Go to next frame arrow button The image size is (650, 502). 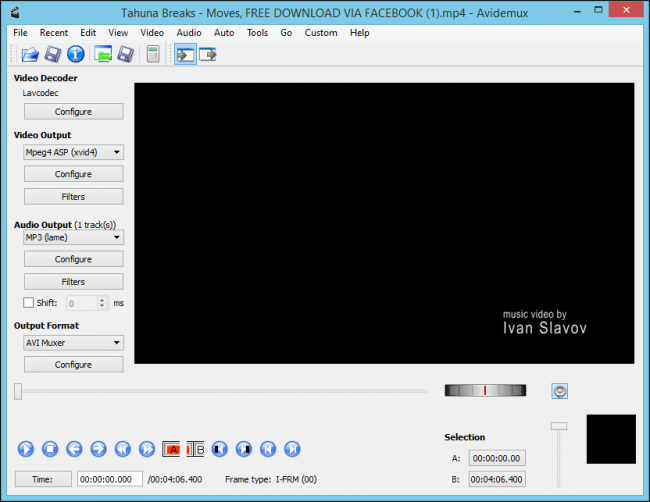click(98, 449)
